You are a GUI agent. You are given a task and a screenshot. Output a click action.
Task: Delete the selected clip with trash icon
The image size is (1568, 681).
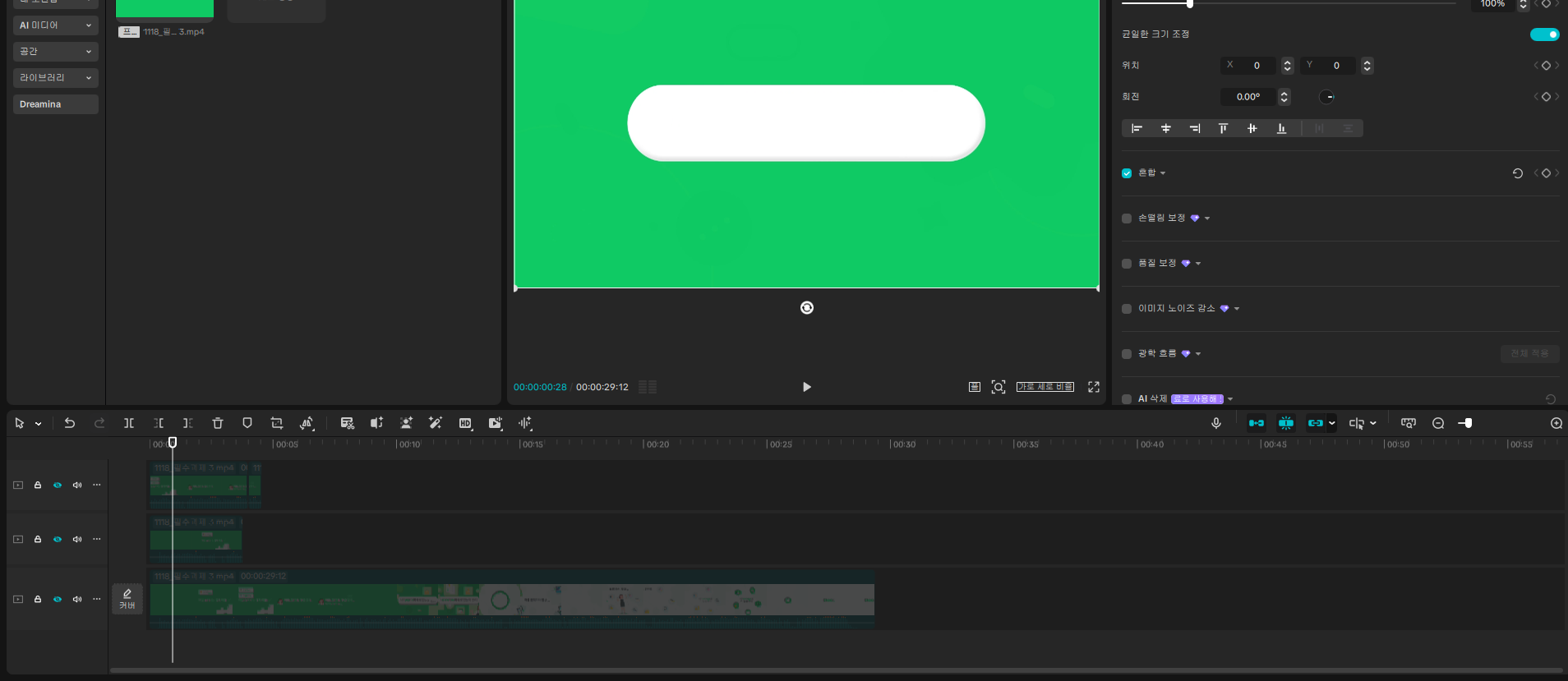pos(218,423)
